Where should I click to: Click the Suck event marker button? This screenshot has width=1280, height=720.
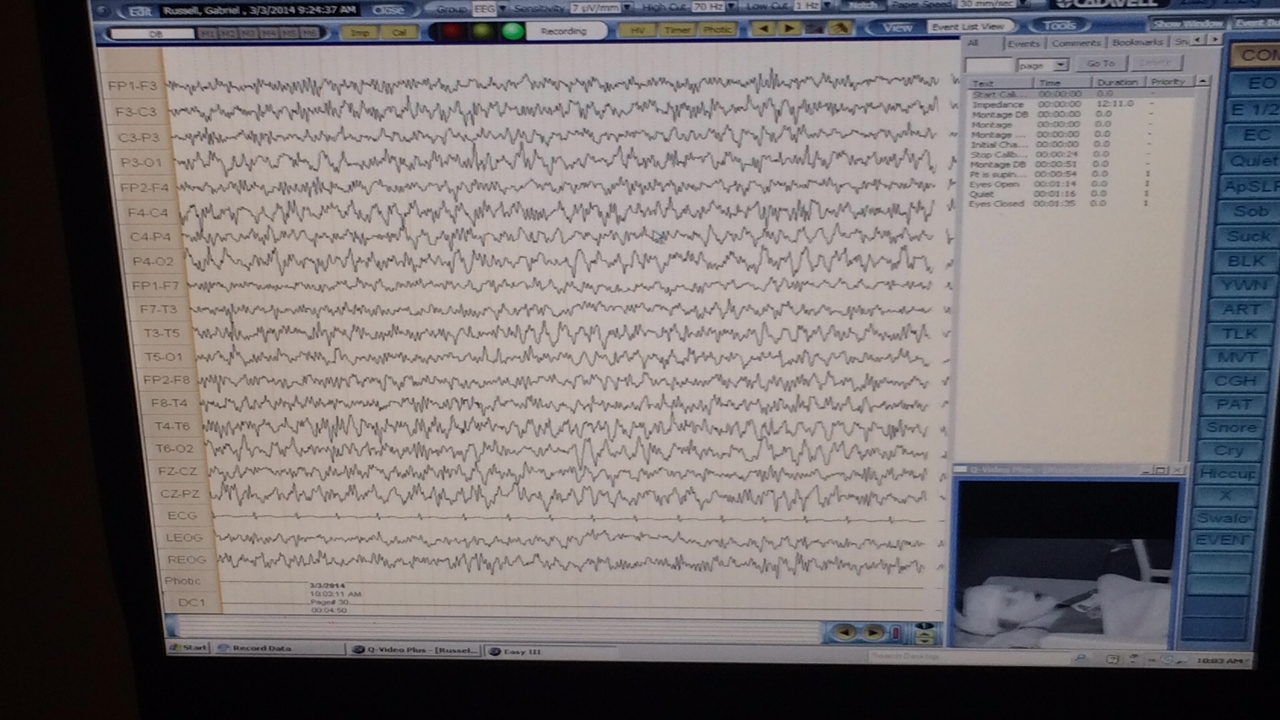click(x=1247, y=237)
